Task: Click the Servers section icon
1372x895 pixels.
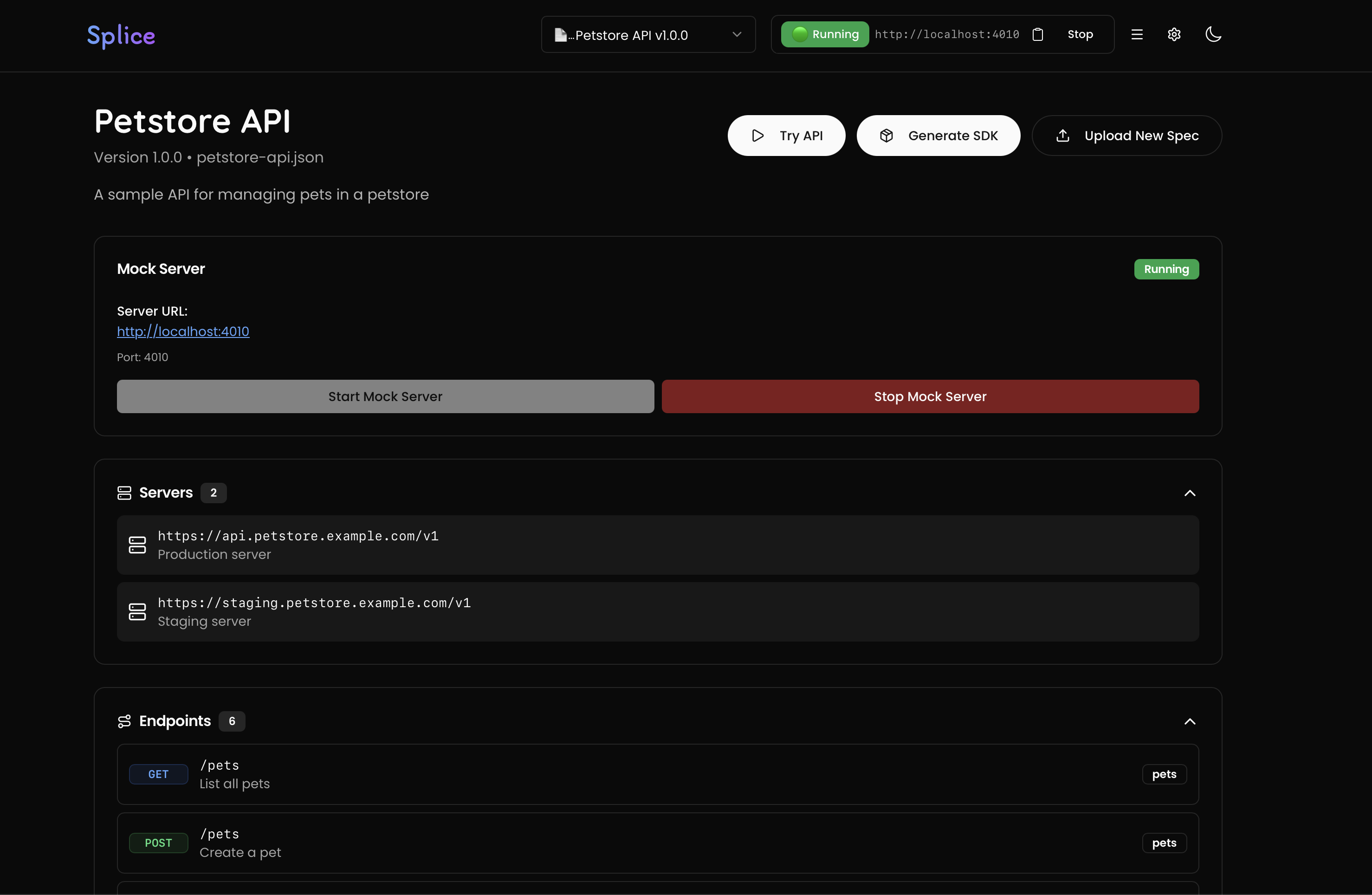Action: coord(124,493)
